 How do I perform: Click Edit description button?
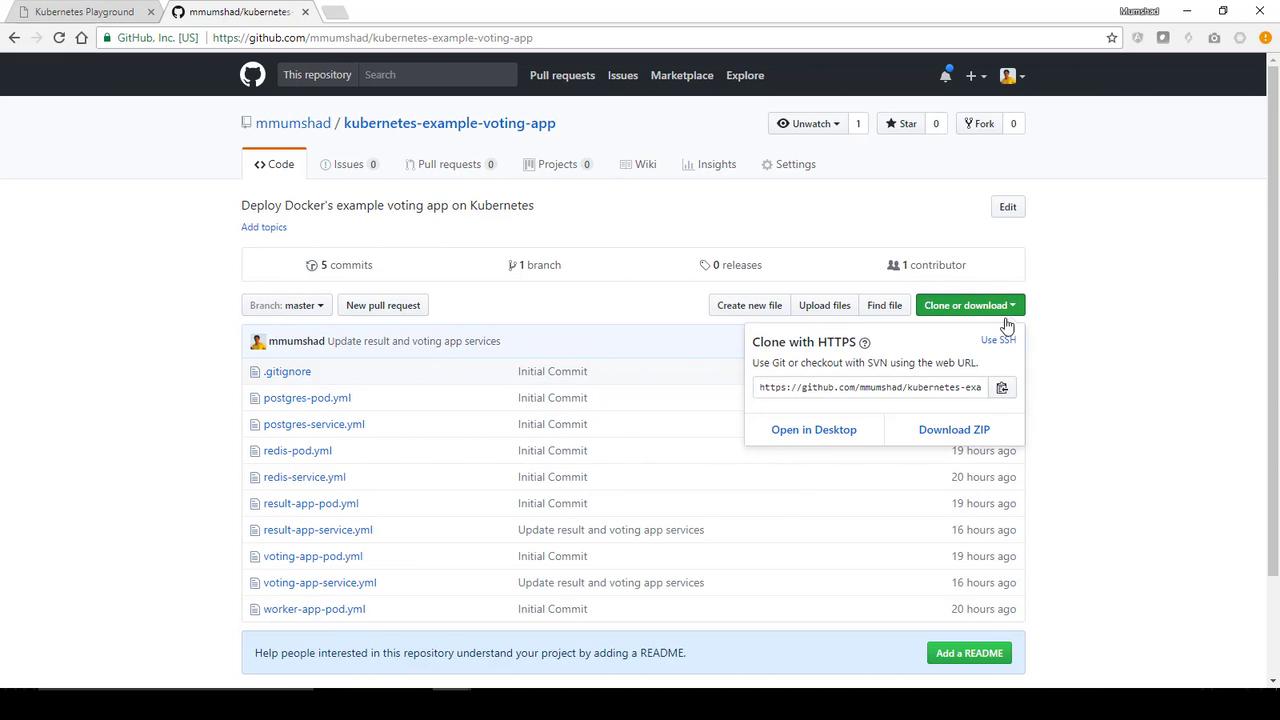[x=1007, y=207]
